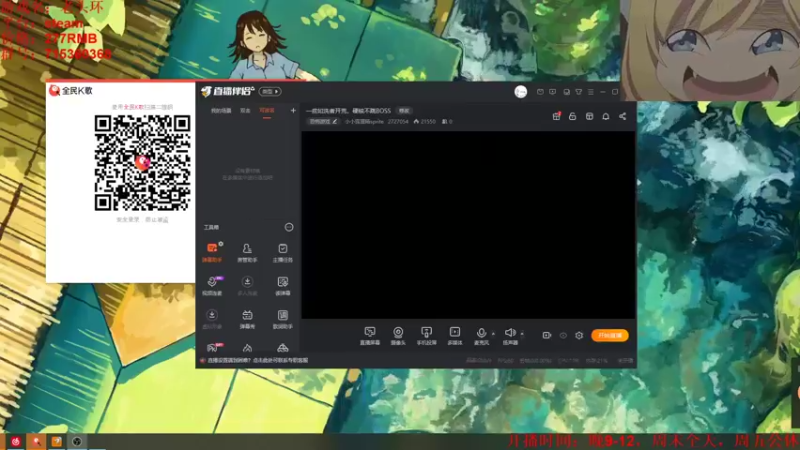
Task: Open the chat bubble icon in title bar
Action: 566,92
